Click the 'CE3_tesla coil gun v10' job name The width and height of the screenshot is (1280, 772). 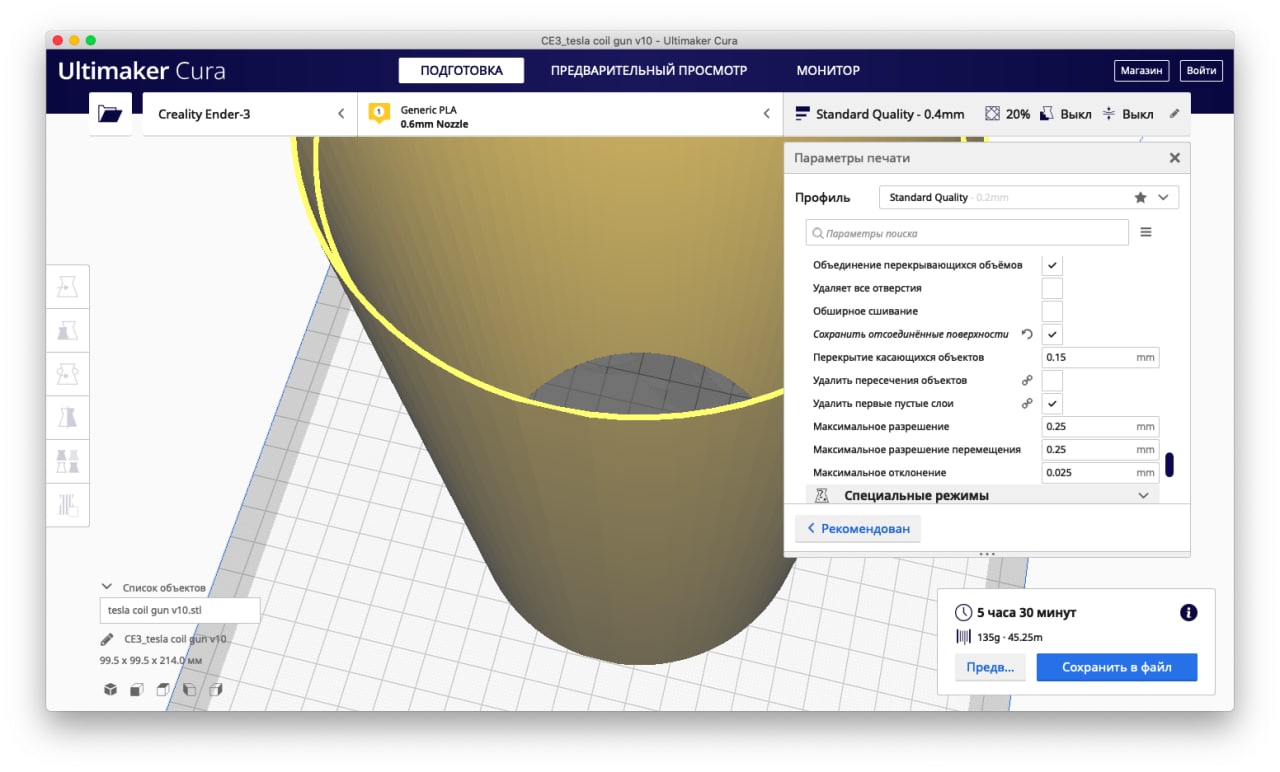(175, 639)
